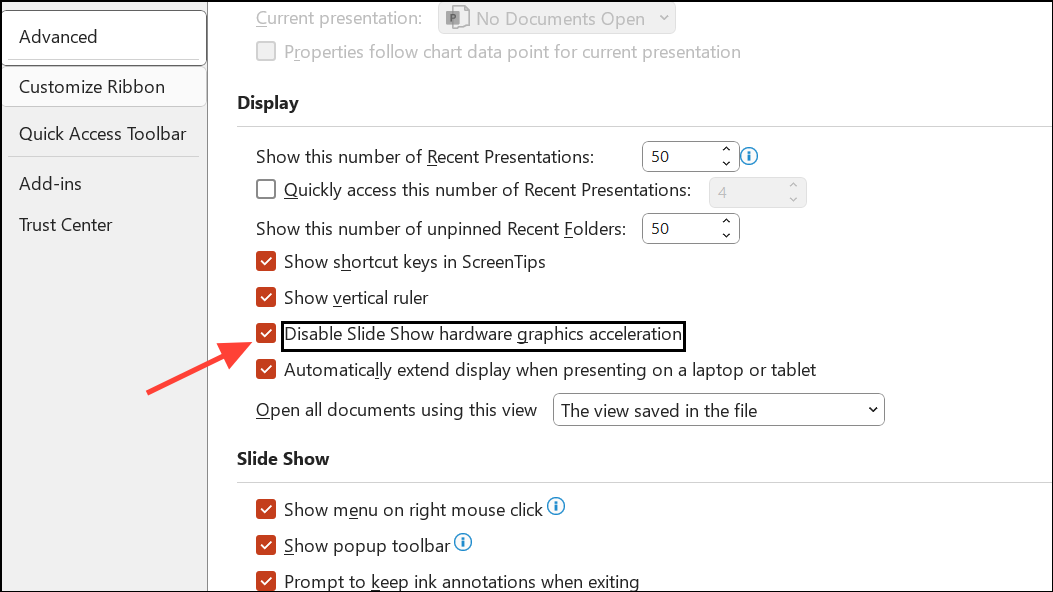Go to the Add-ins category
This screenshot has height=592, width=1053.
(50, 184)
